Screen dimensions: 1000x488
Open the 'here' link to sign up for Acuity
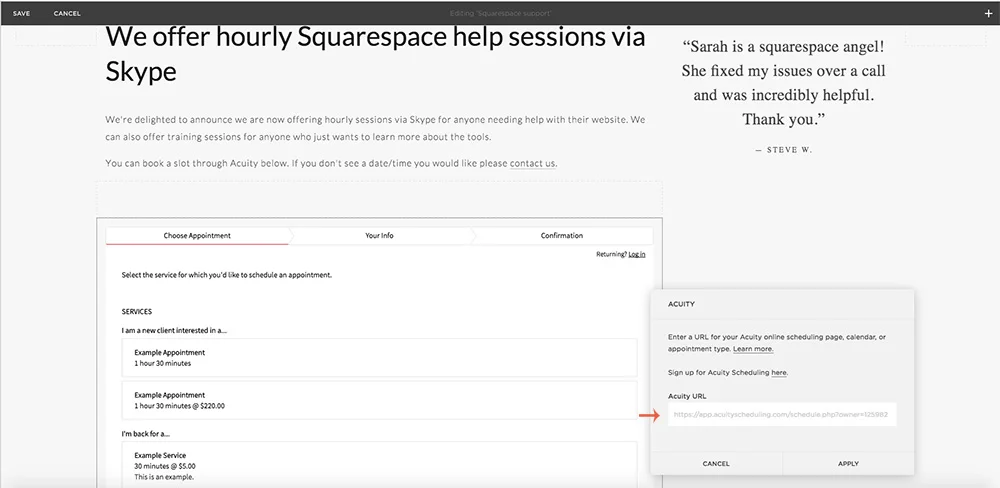[x=779, y=373]
